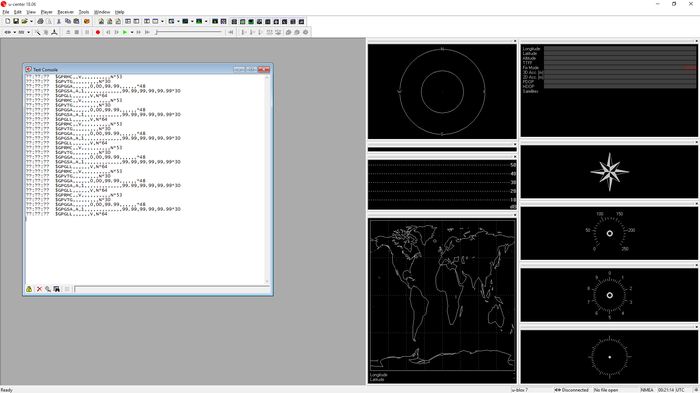Click the Paste icon
The width and height of the screenshot is (700, 393).
click(x=76, y=21)
